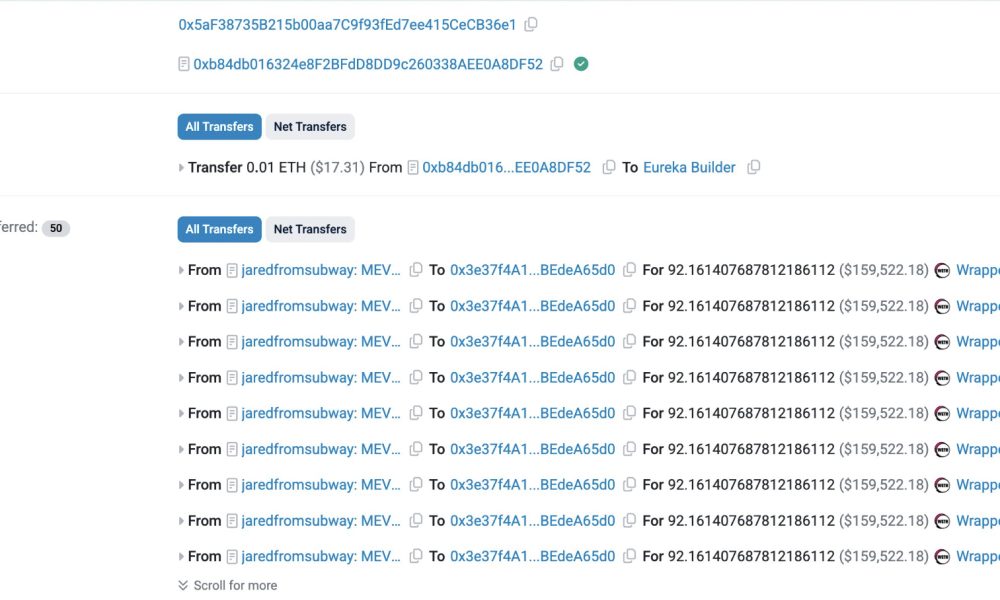Open the shortened 0xb84db016...EE0A8DF52 sender link
The width and height of the screenshot is (1000, 600).
point(506,168)
